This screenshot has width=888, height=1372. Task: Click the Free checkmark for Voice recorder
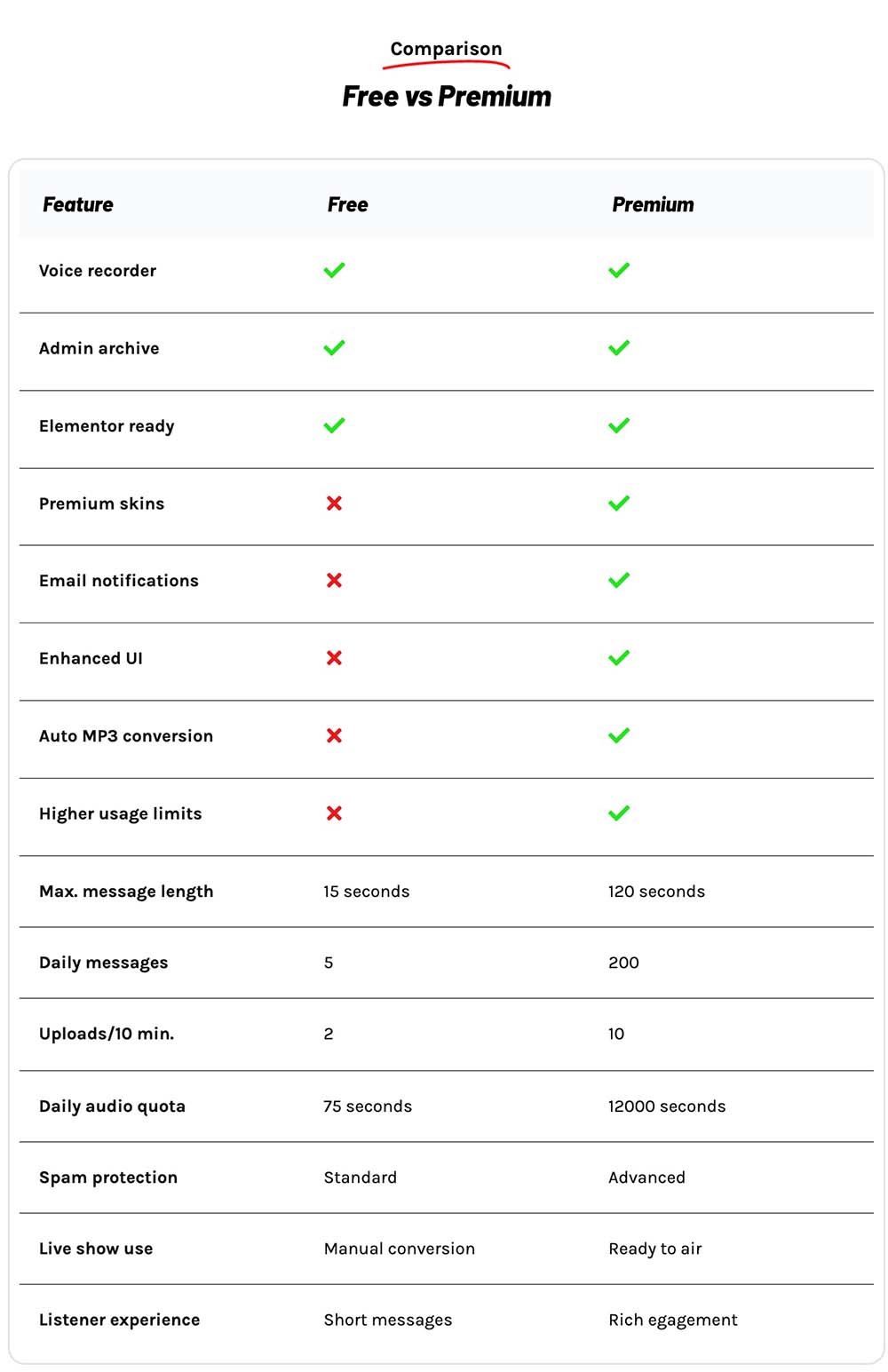[x=334, y=270]
